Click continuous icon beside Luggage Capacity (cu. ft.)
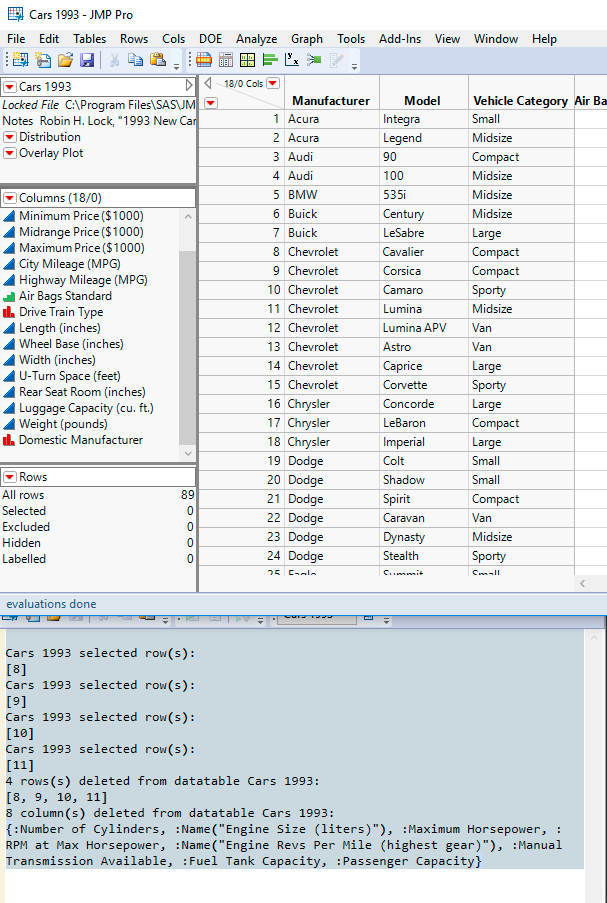607x903 pixels. [x=9, y=408]
